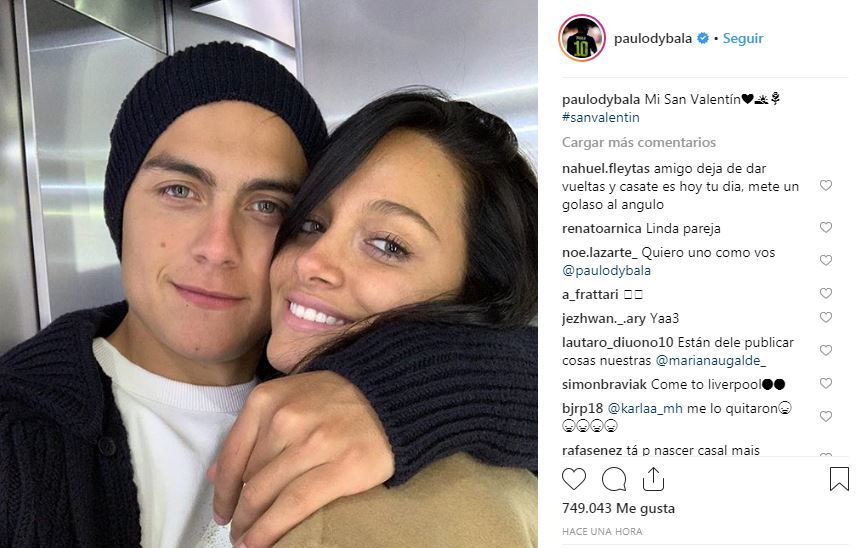Like a_frattari's comment
This screenshot has height=548, width=856.
(826, 293)
